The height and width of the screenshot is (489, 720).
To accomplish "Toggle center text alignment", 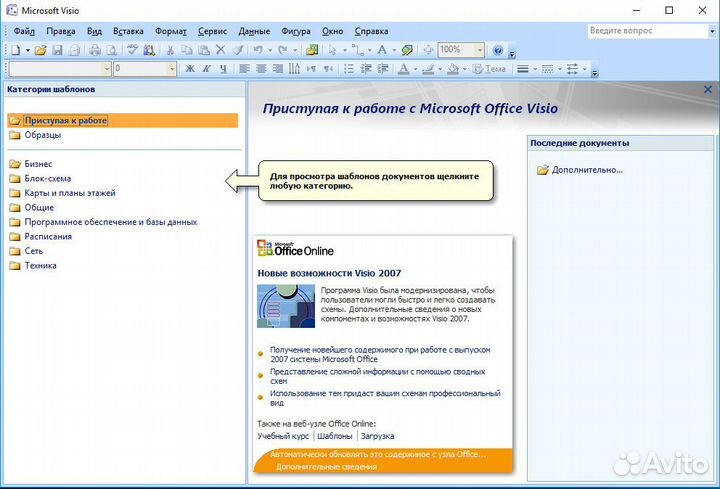I will click(x=261, y=69).
